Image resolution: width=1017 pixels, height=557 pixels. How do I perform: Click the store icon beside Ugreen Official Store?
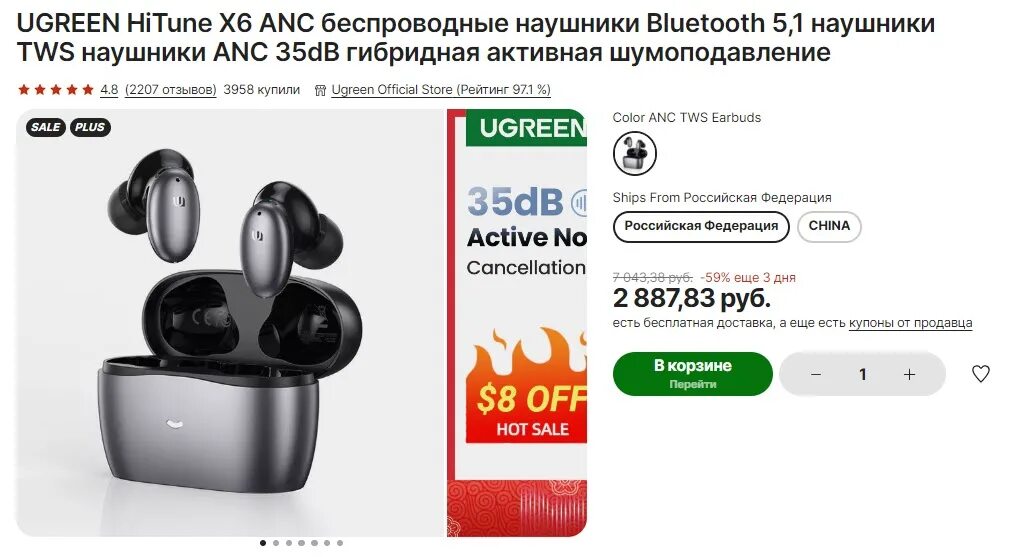click(x=320, y=90)
